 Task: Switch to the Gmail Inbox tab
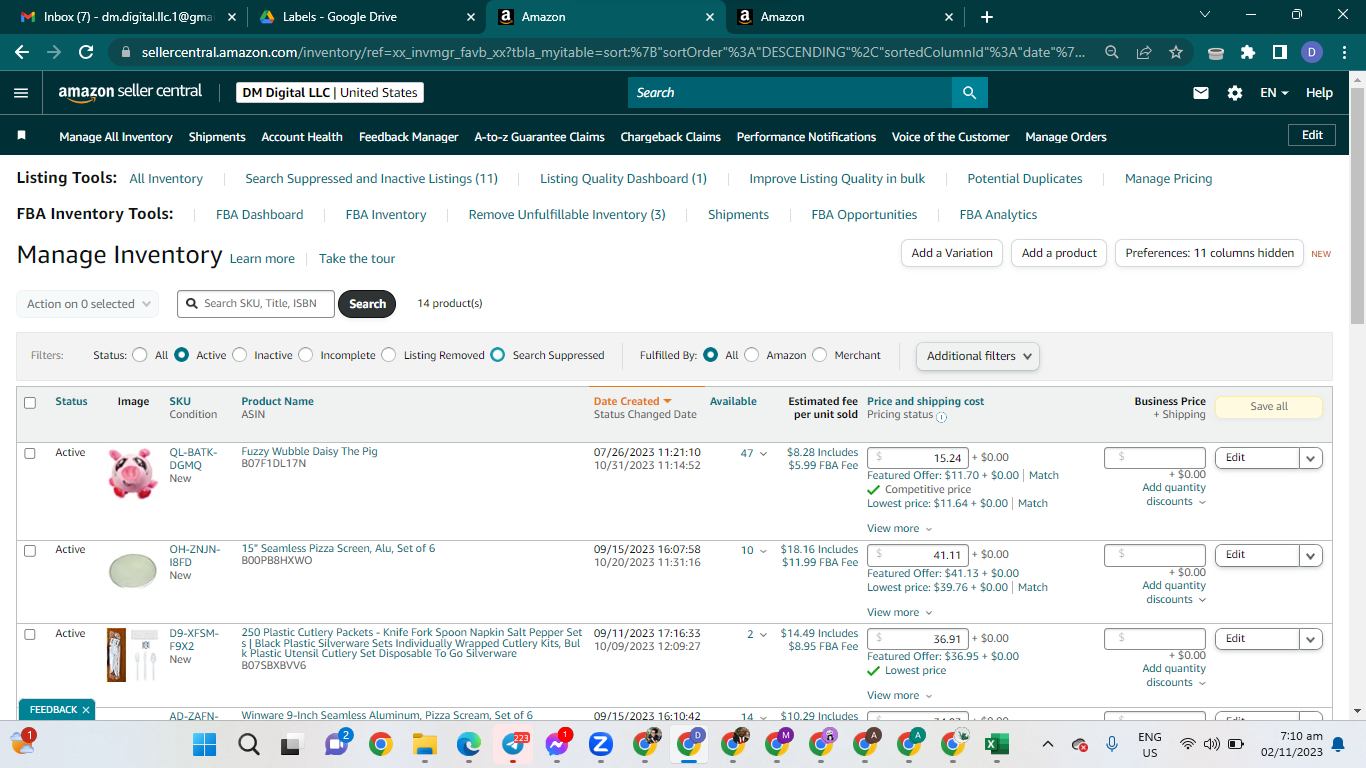pos(128,17)
